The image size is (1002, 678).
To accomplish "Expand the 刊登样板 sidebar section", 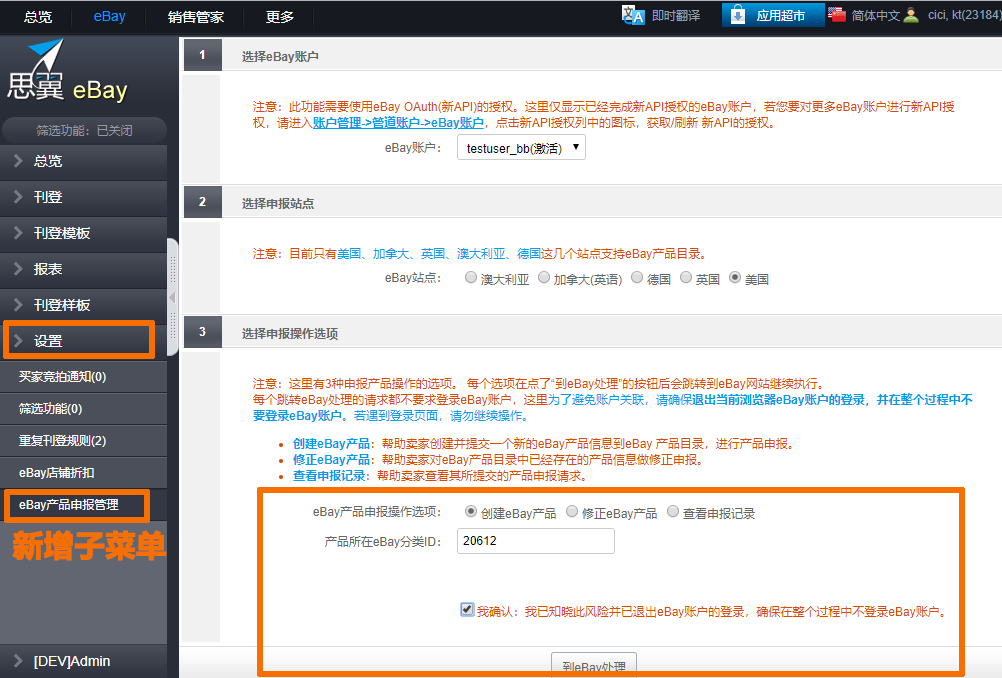I will click(84, 305).
